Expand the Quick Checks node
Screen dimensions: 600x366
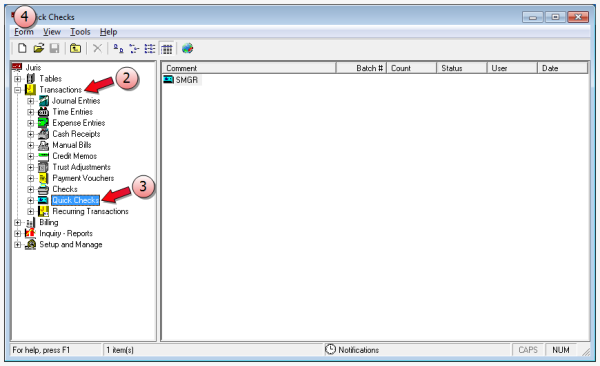click(31, 201)
